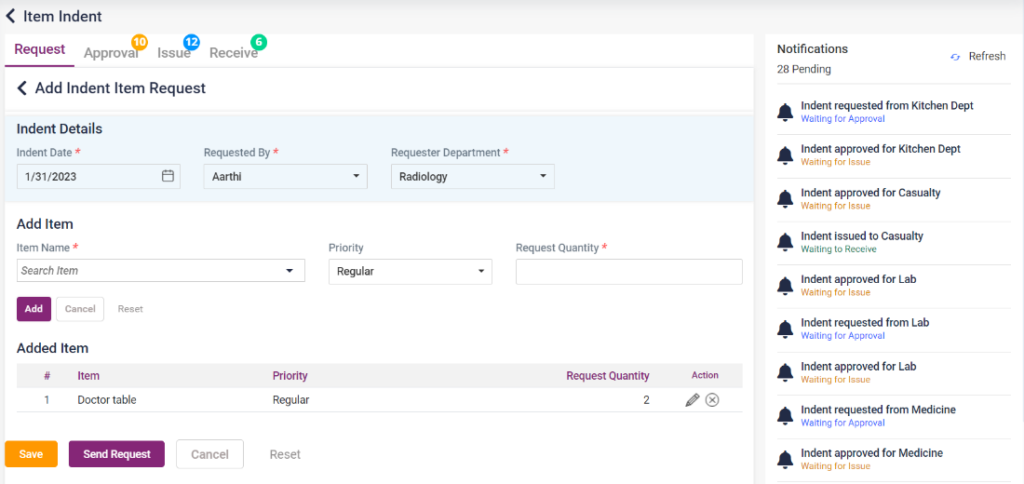Open the Indent Date calendar icon
Screen dimensions: 1024x484
coord(168,176)
